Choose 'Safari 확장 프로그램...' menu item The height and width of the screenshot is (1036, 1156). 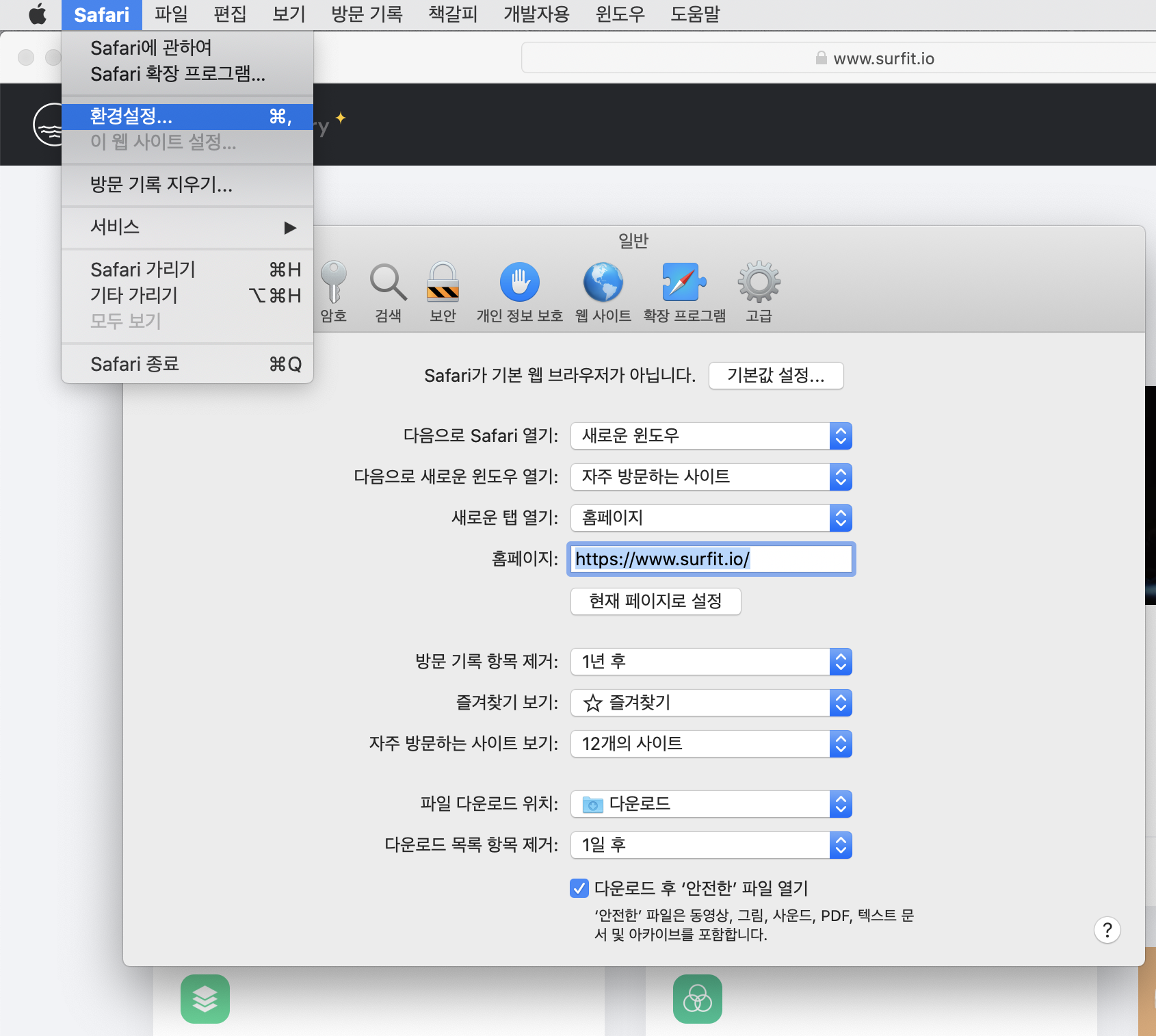(x=187, y=74)
